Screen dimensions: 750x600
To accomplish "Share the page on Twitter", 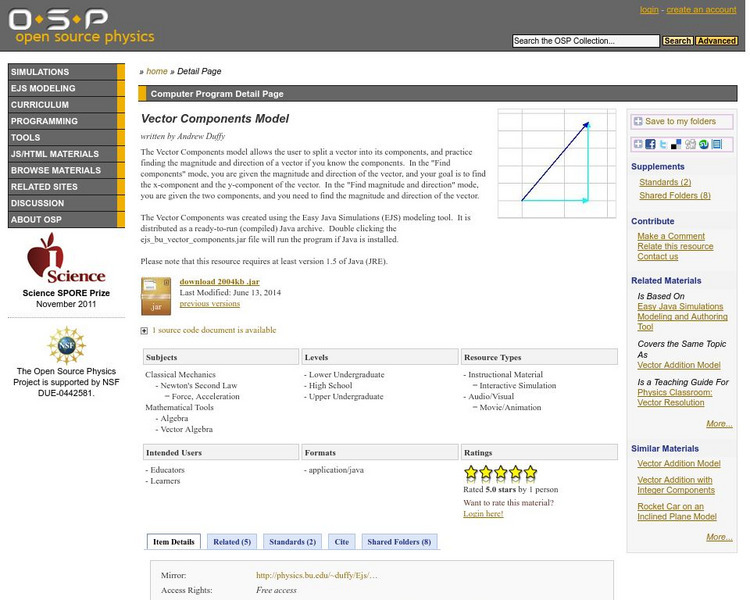I will coord(663,144).
